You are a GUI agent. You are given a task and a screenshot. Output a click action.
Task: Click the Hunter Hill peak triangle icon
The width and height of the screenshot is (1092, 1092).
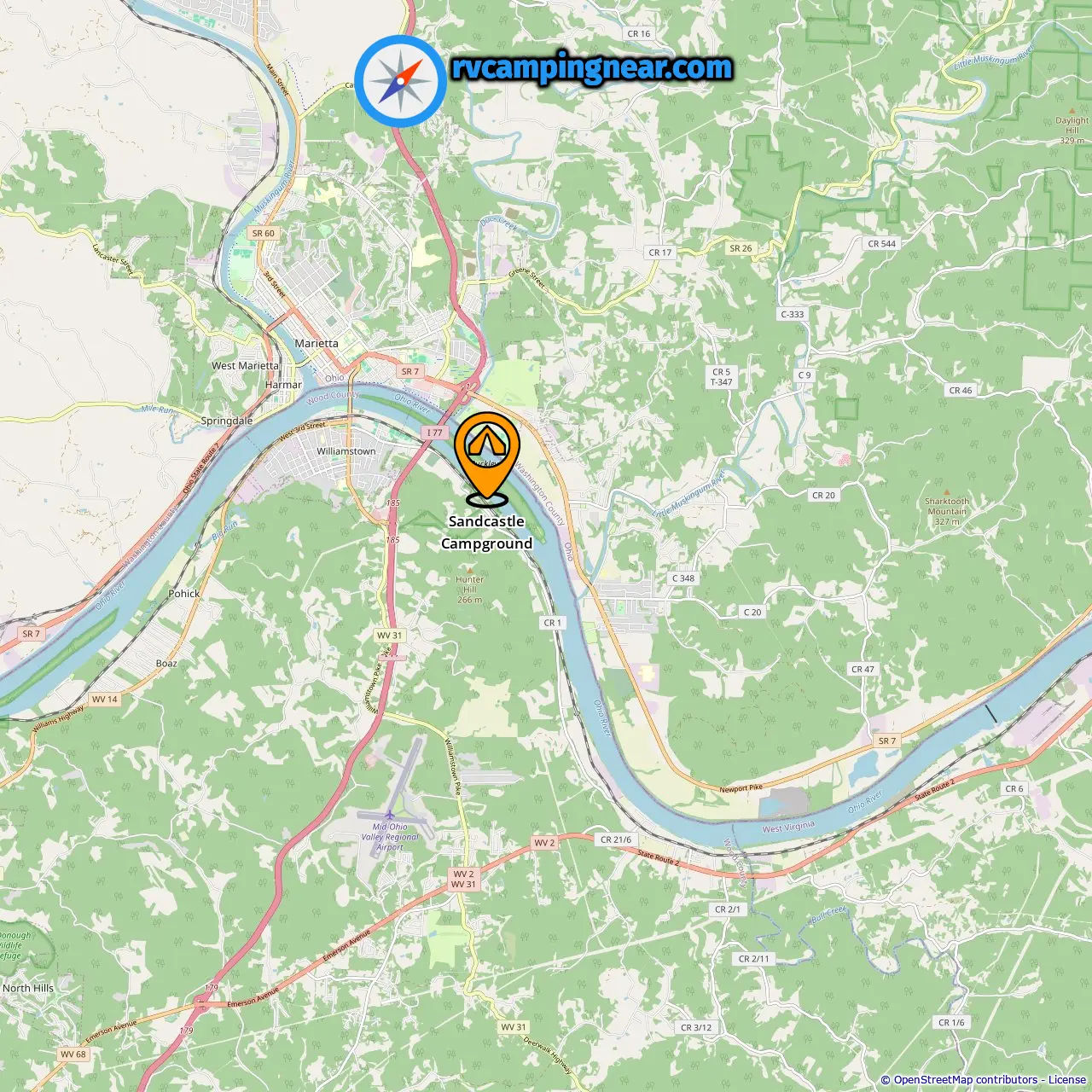[469, 569]
